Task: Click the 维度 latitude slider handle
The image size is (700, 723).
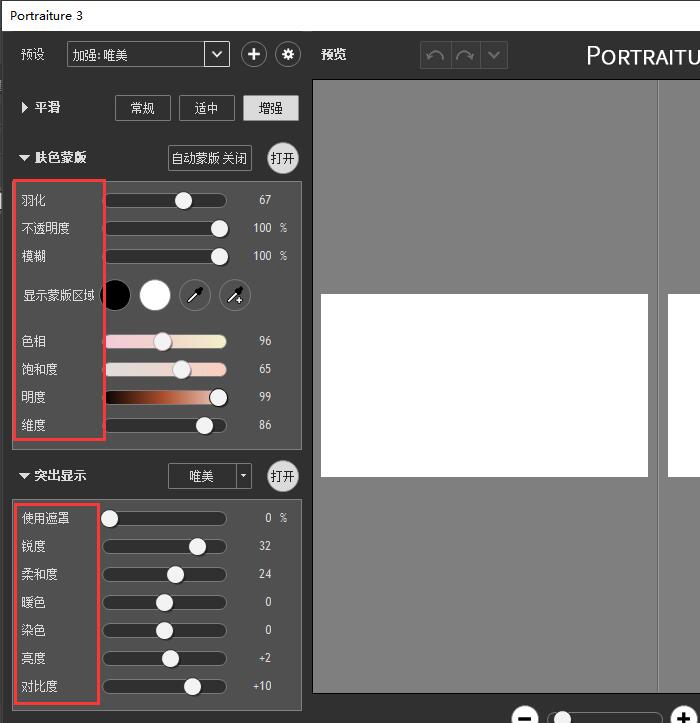Action: tap(204, 426)
